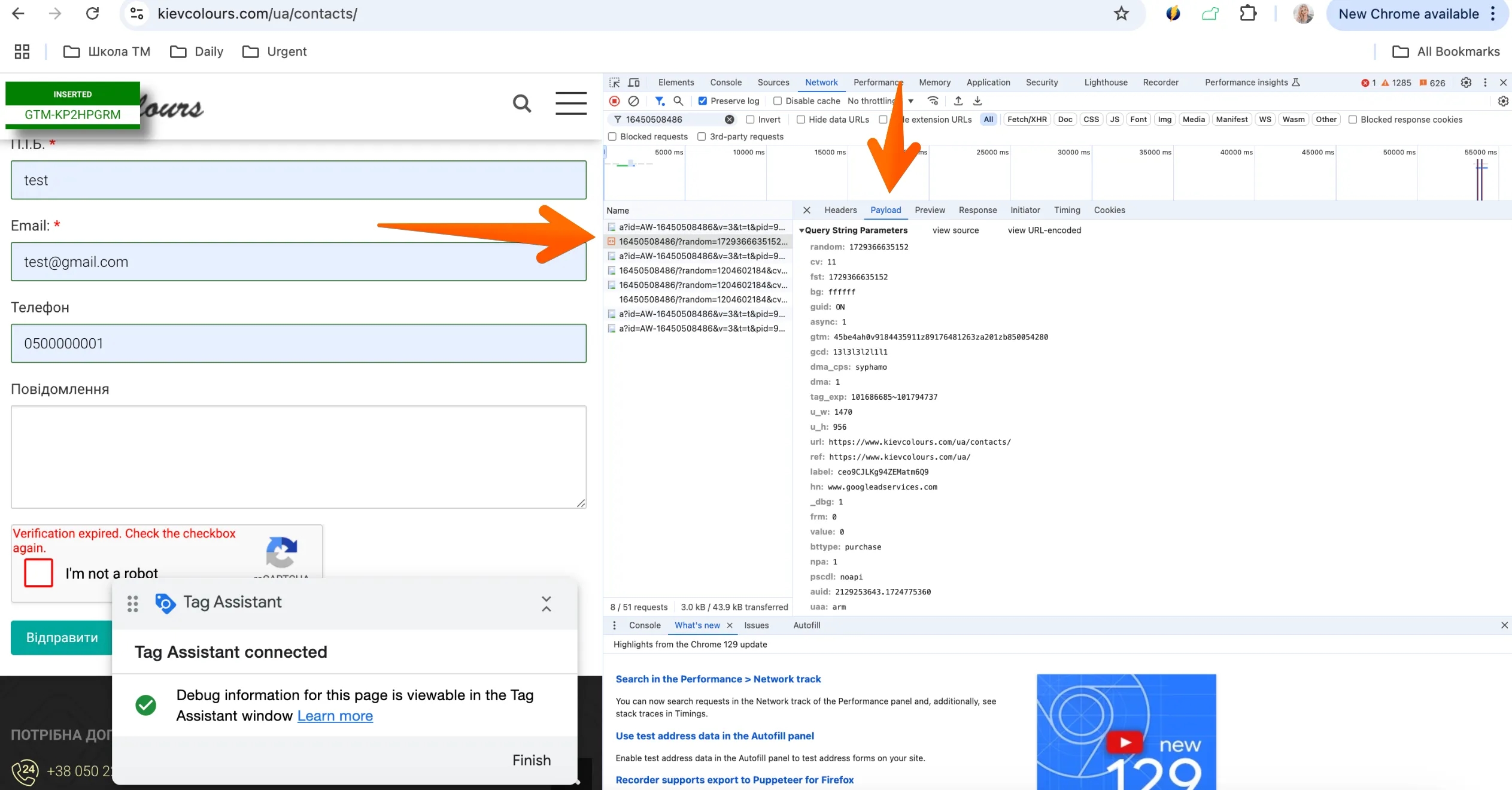
Task: Click the Відправити submit button
Action: [x=62, y=637]
